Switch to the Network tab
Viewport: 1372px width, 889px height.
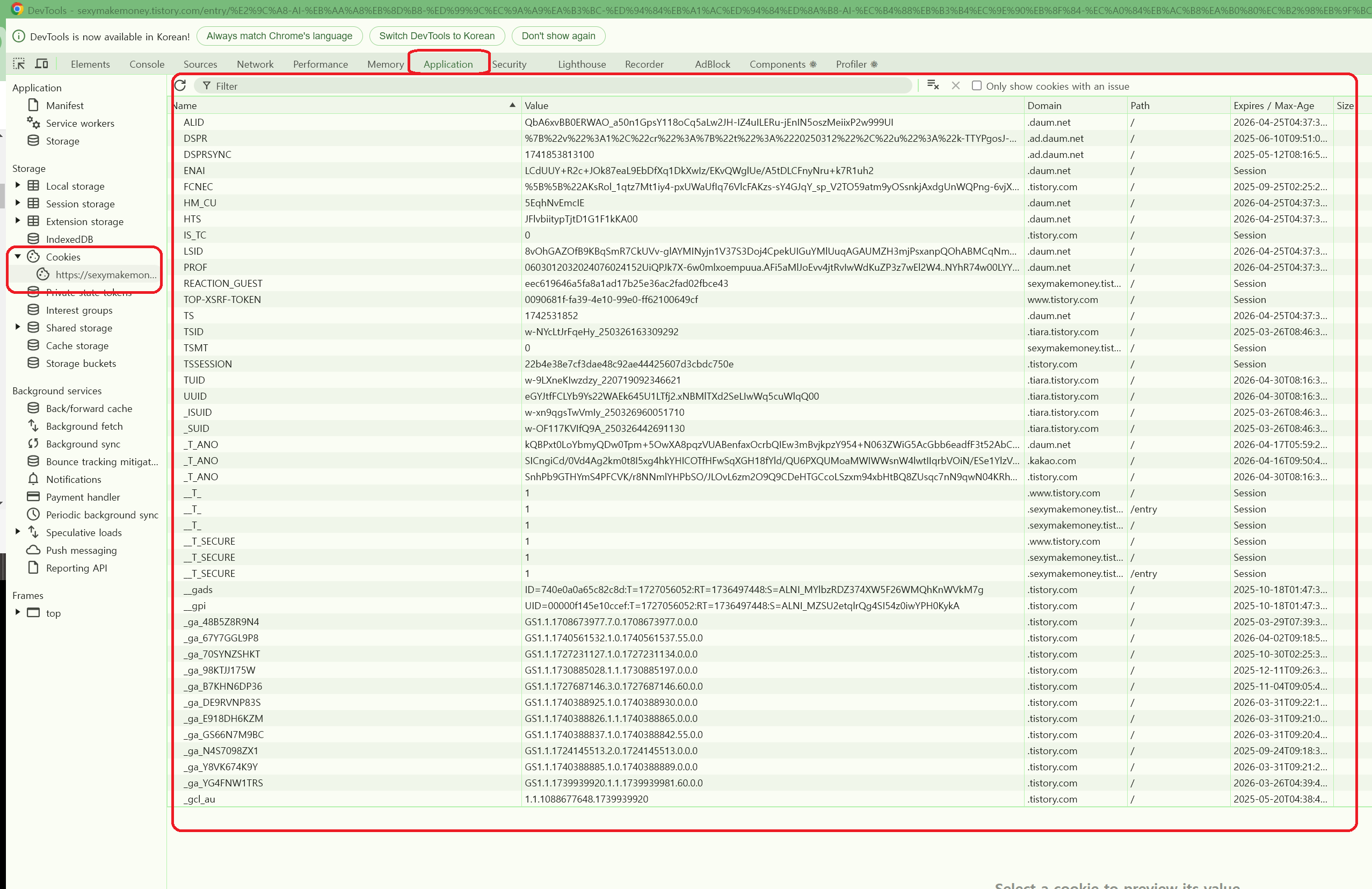pos(255,64)
